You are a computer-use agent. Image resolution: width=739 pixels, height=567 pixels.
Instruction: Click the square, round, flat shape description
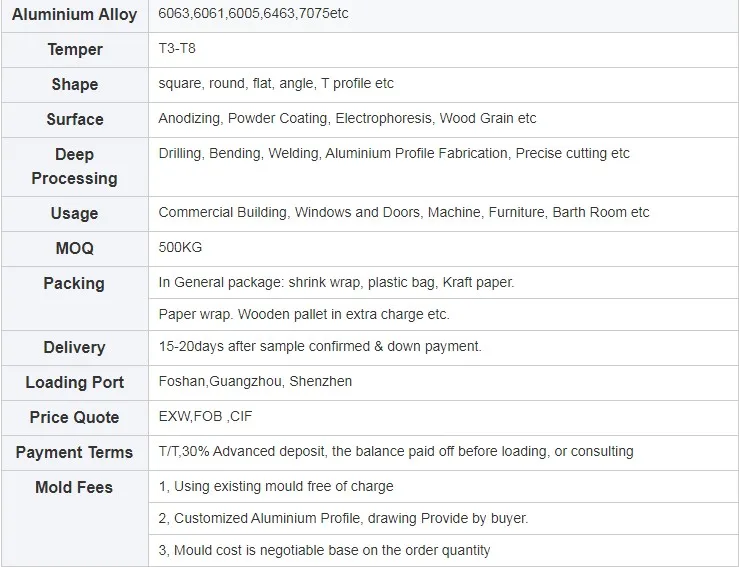(269, 84)
